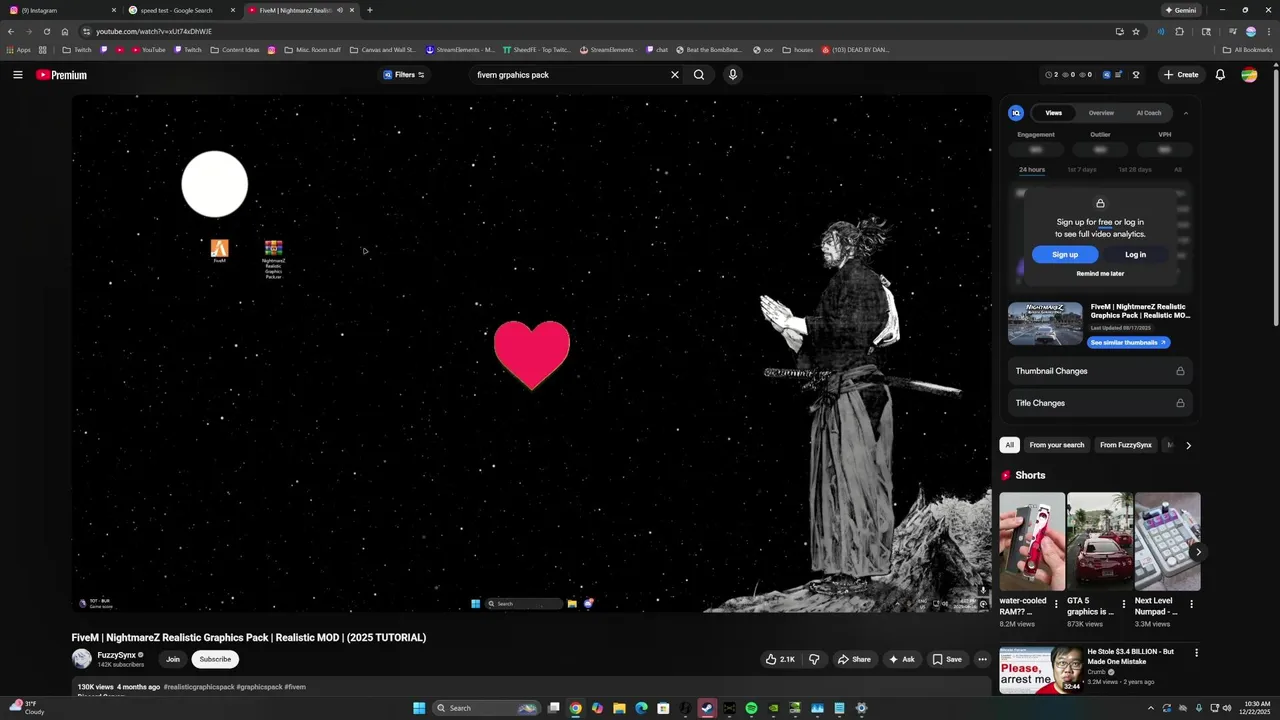Open Steam from the taskbar
Image resolution: width=1280 pixels, height=720 pixels.
707,708
